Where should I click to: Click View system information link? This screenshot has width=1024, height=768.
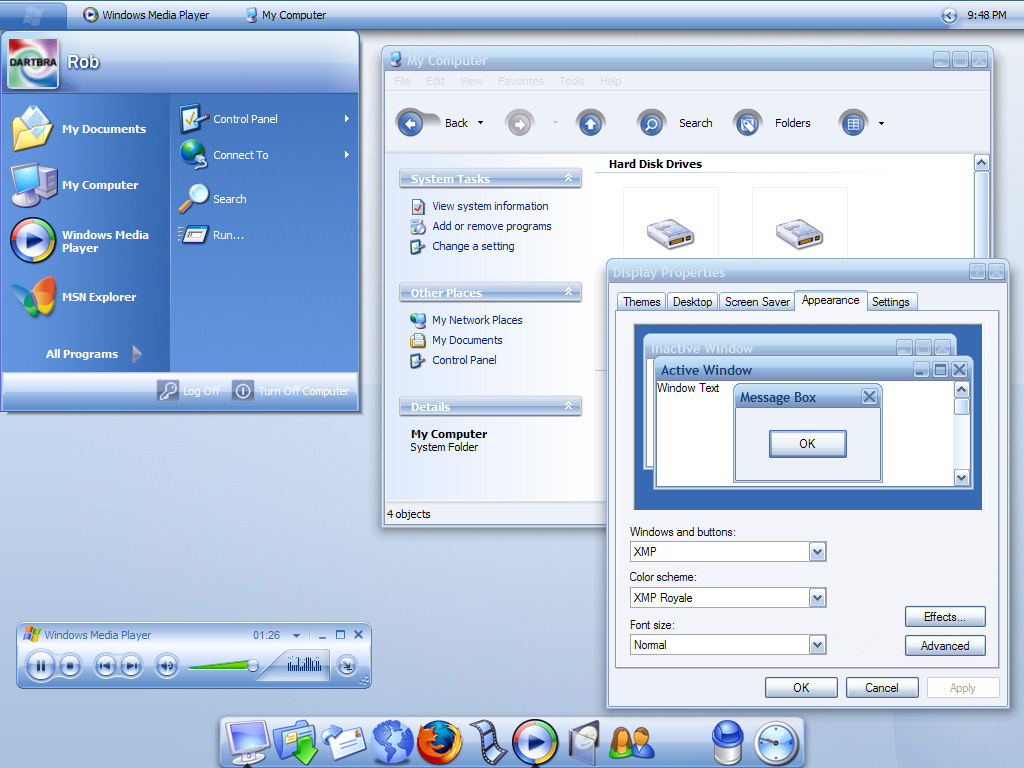490,206
